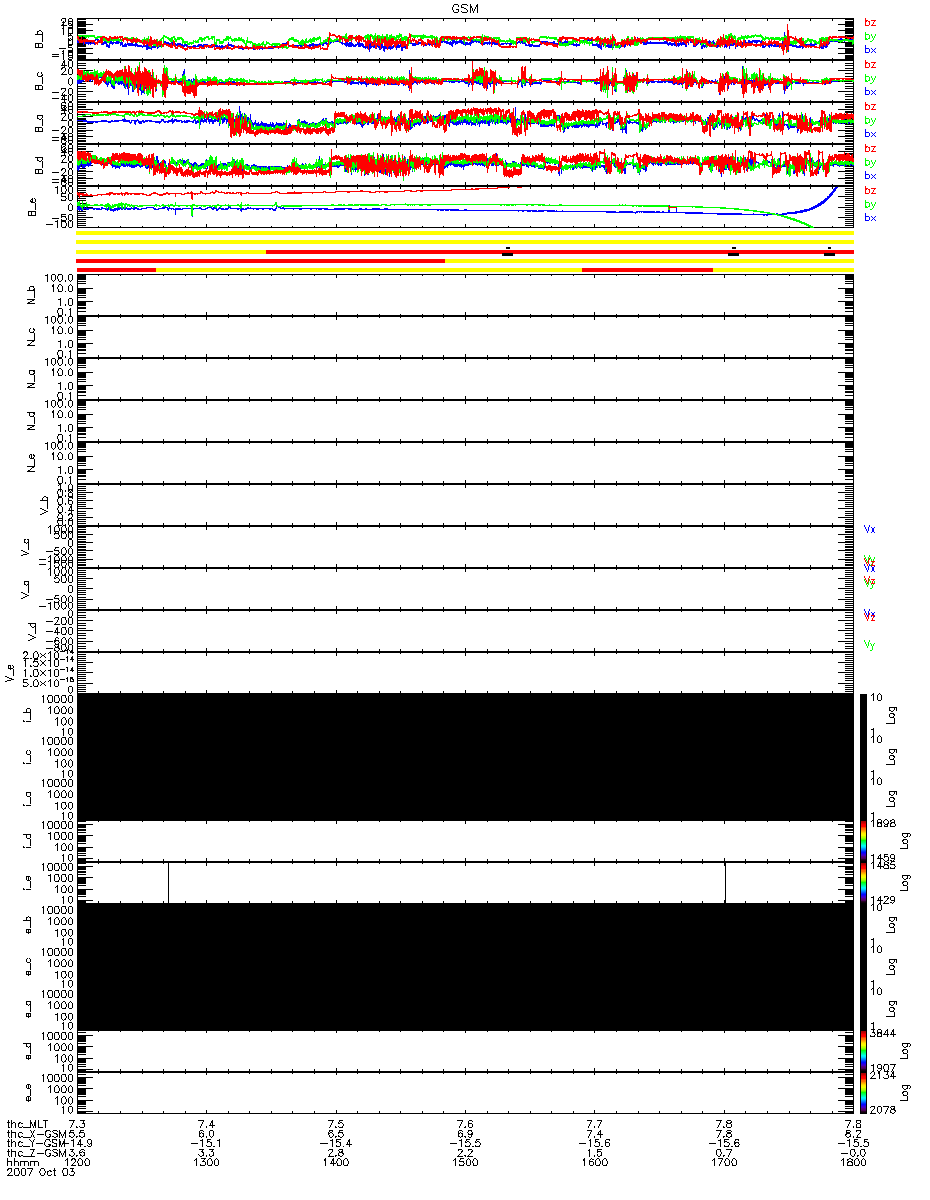Click the first vertical line in i_e panel
930x1200 pixels.
[x=168, y=882]
